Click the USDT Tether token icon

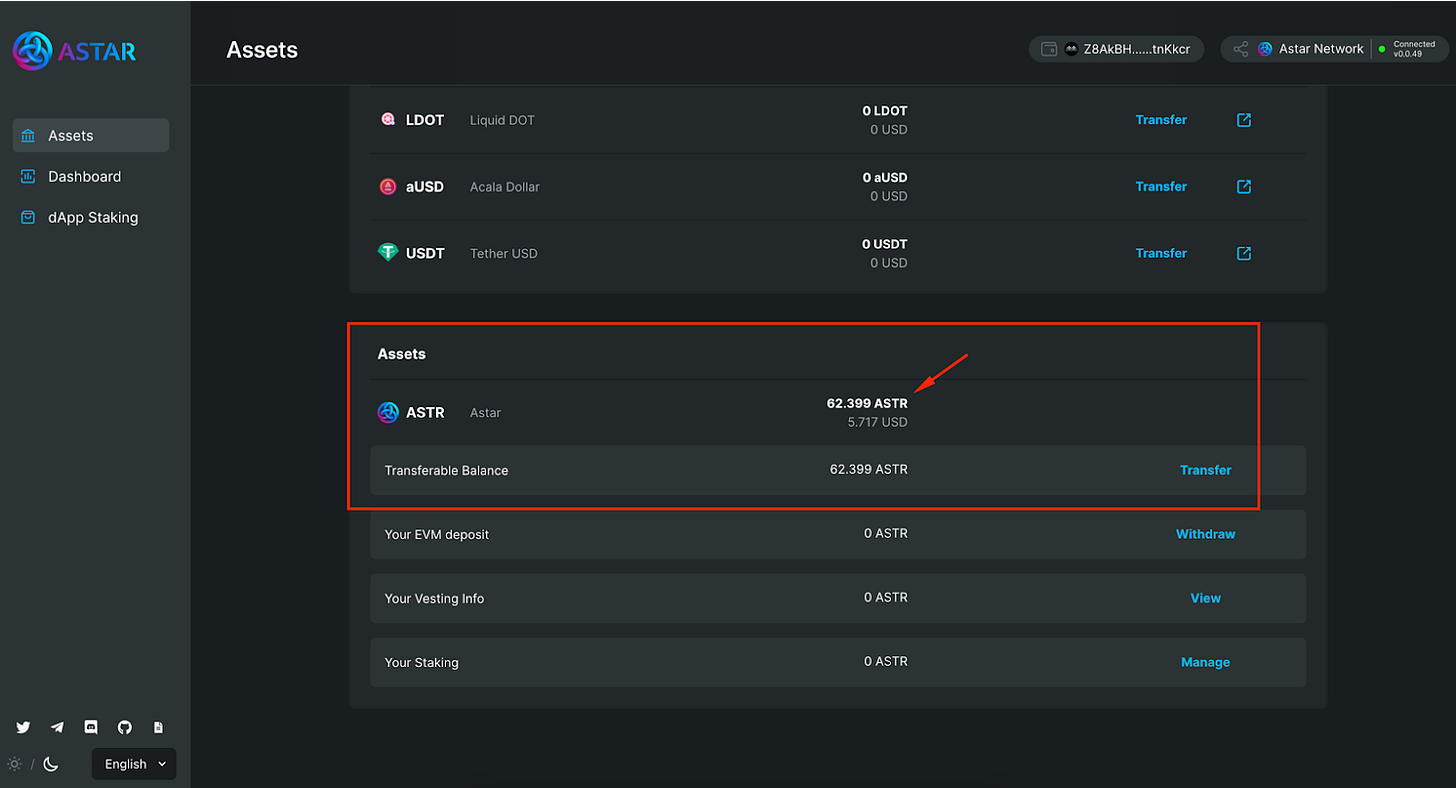point(388,253)
